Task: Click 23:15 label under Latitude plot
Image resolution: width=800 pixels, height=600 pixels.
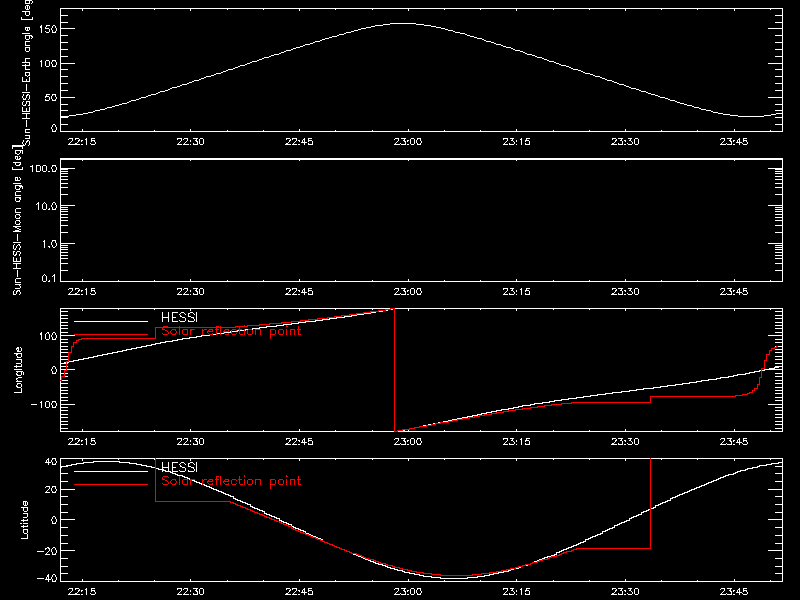Action: point(516,591)
